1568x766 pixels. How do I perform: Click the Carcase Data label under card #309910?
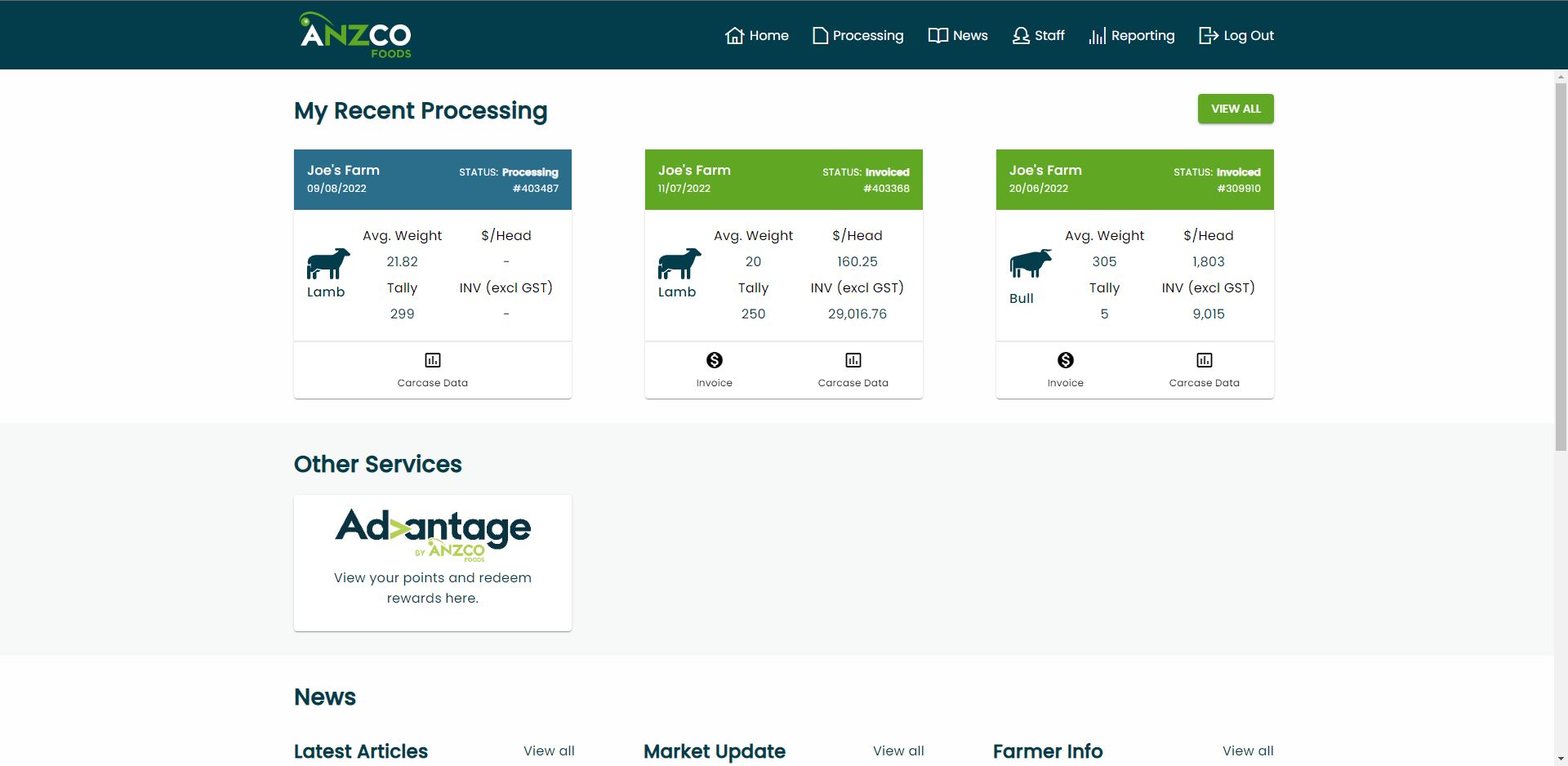1205,383
